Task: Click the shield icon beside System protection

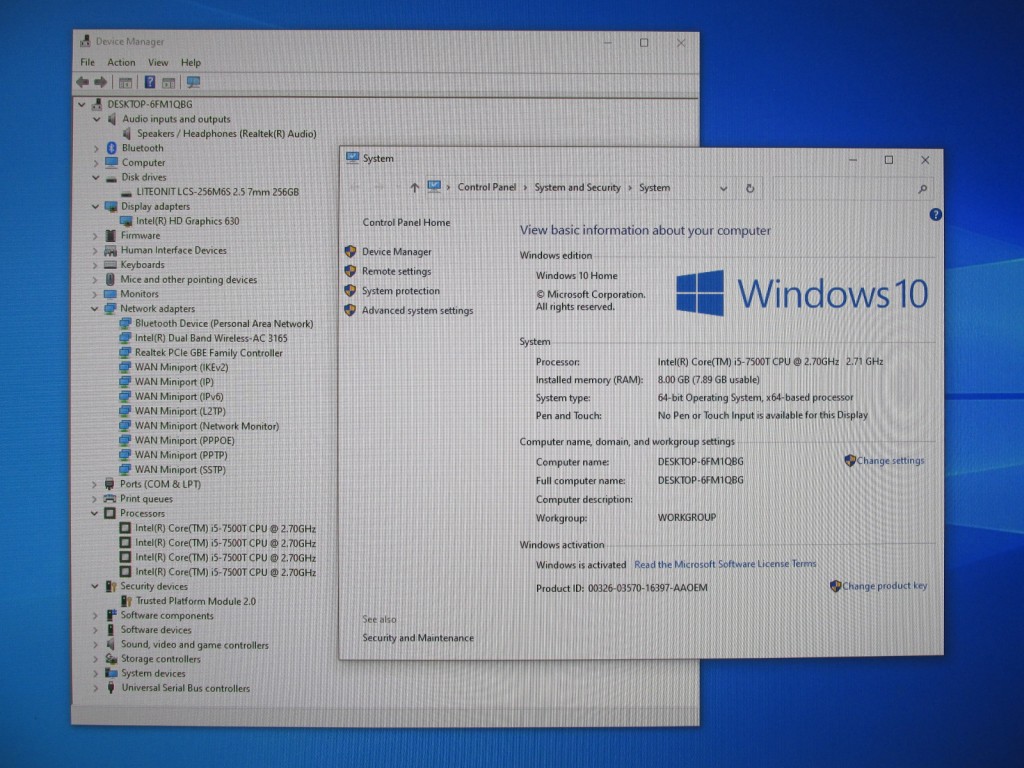Action: [351, 291]
